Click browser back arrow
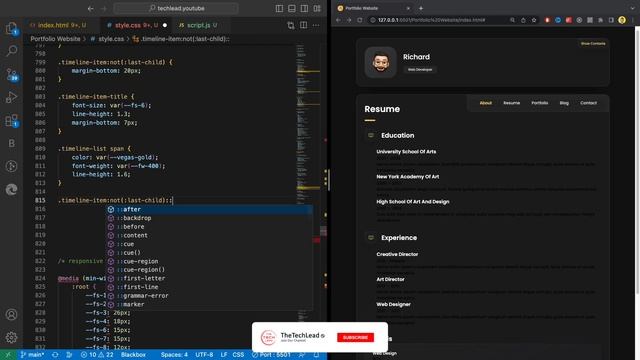The height and width of the screenshot is (360, 640). tap(338, 20)
